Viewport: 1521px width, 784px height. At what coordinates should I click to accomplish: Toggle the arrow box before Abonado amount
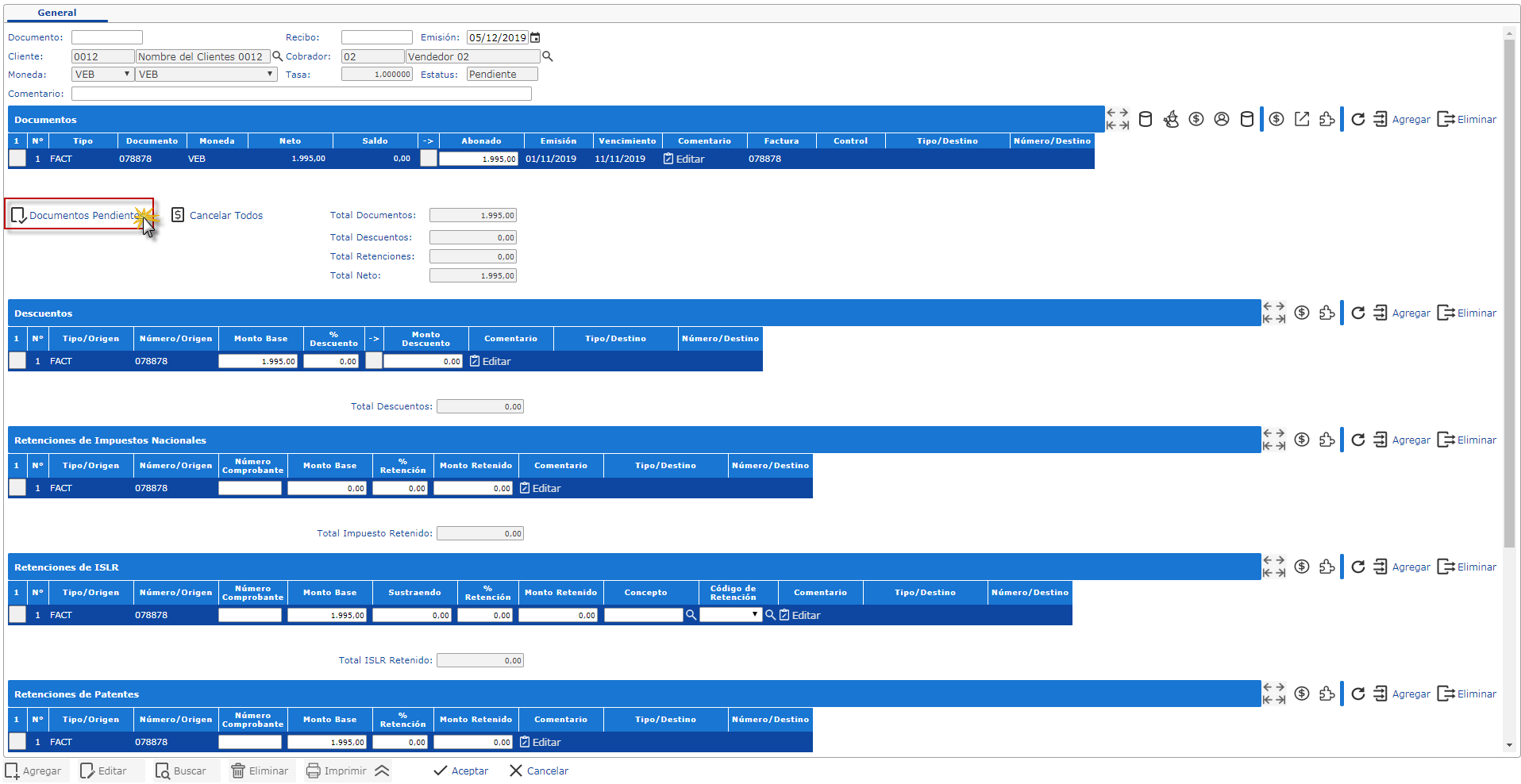point(429,159)
